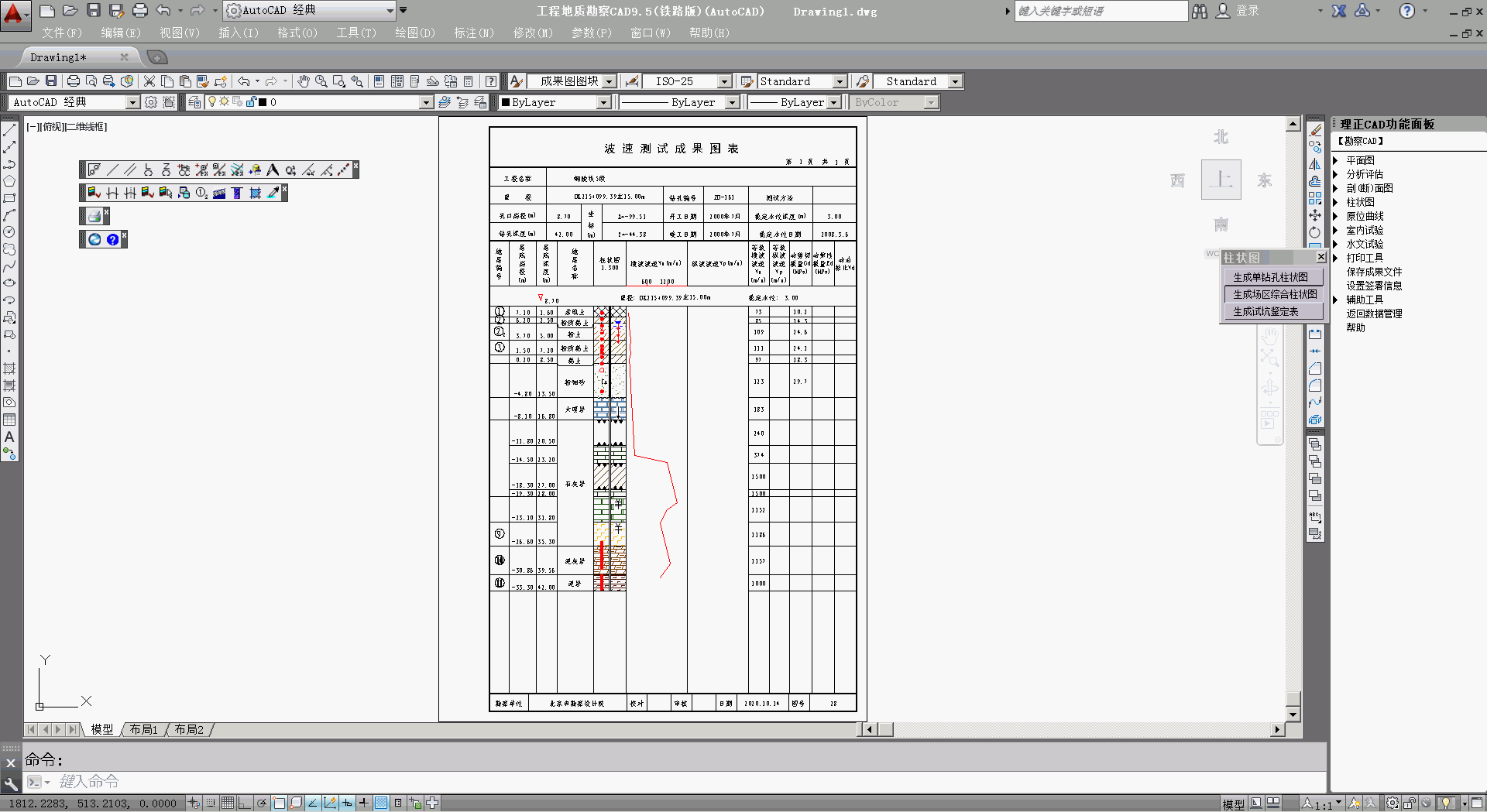Select the Circle tool in the draw toolbar
This screenshot has width=1487, height=812.
pyautogui.click(x=9, y=231)
